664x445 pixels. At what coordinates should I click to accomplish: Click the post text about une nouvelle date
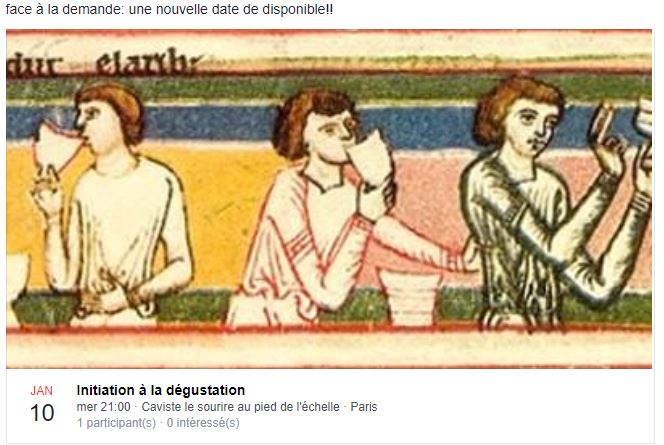point(169,10)
